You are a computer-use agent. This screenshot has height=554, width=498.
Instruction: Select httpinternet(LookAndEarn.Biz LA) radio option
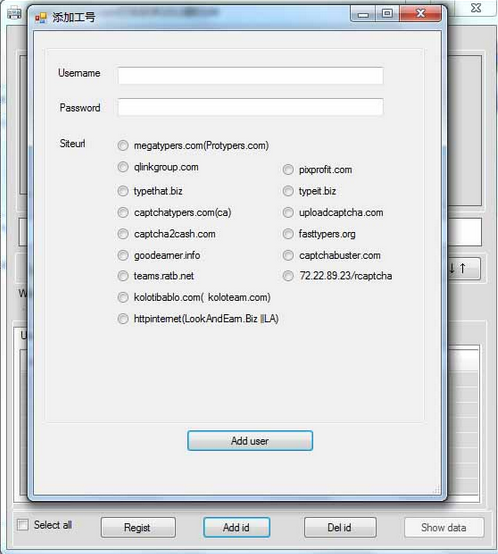coord(123,319)
